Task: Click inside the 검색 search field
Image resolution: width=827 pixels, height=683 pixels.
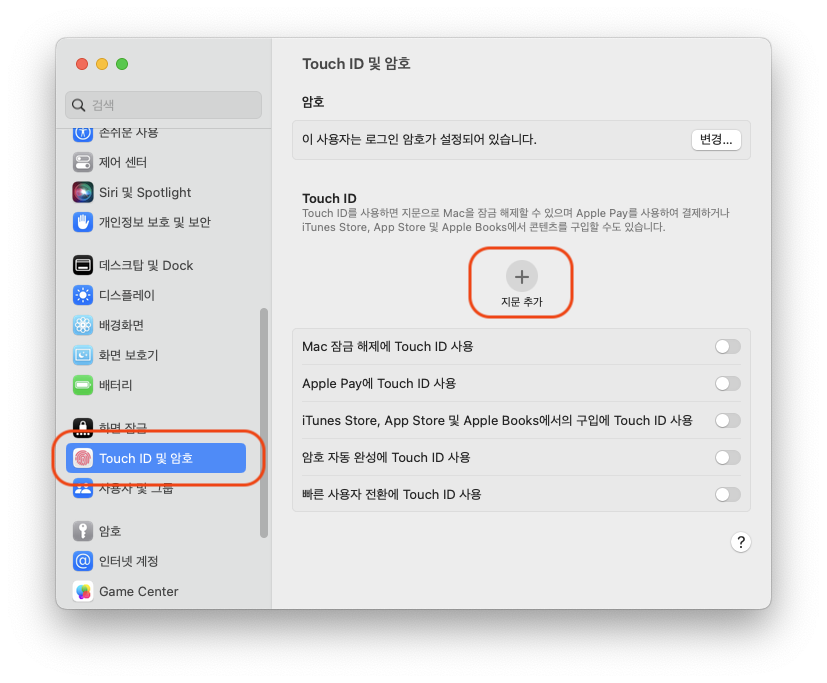Action: tap(163, 105)
